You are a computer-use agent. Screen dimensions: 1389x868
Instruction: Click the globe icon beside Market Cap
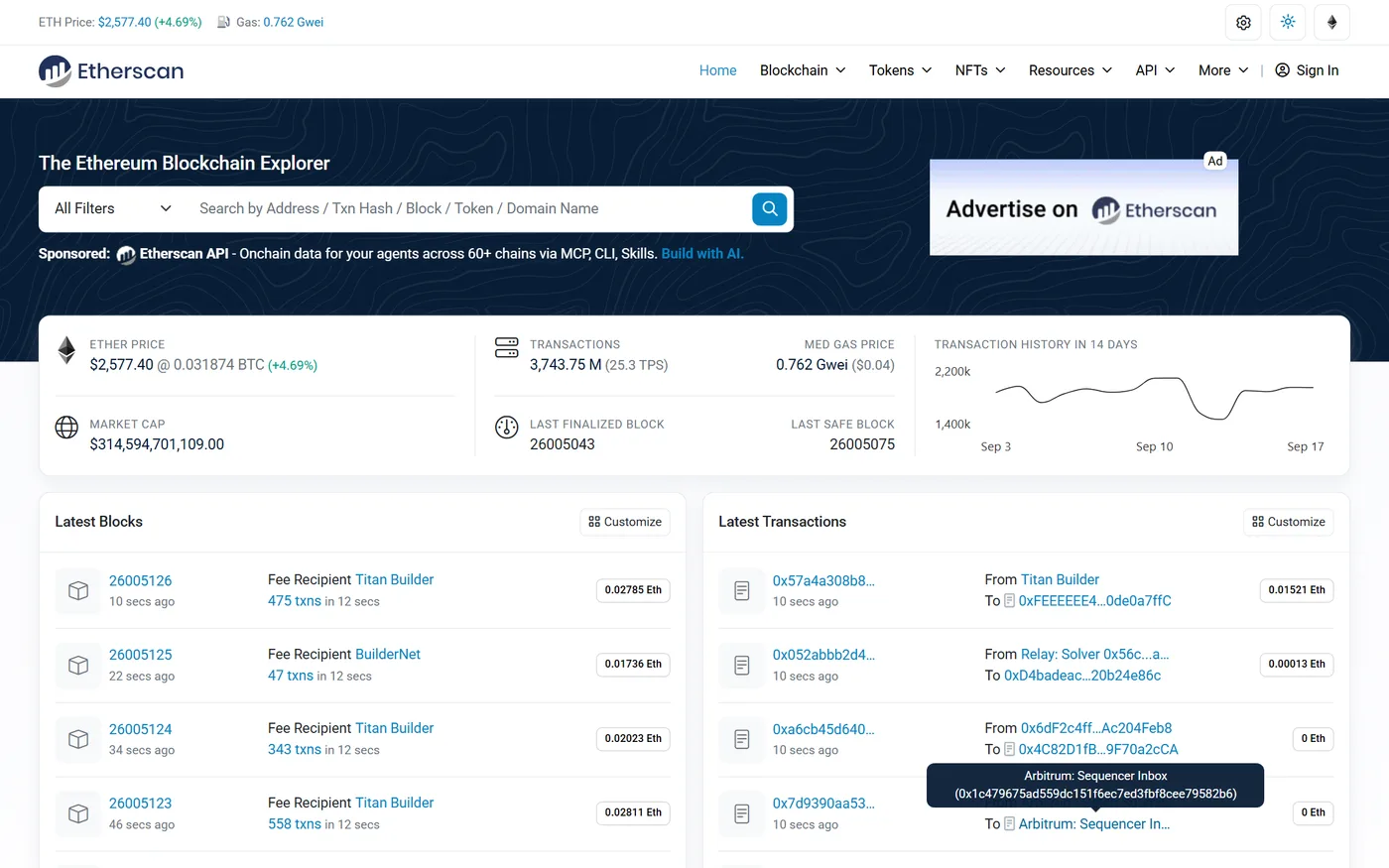pyautogui.click(x=66, y=427)
